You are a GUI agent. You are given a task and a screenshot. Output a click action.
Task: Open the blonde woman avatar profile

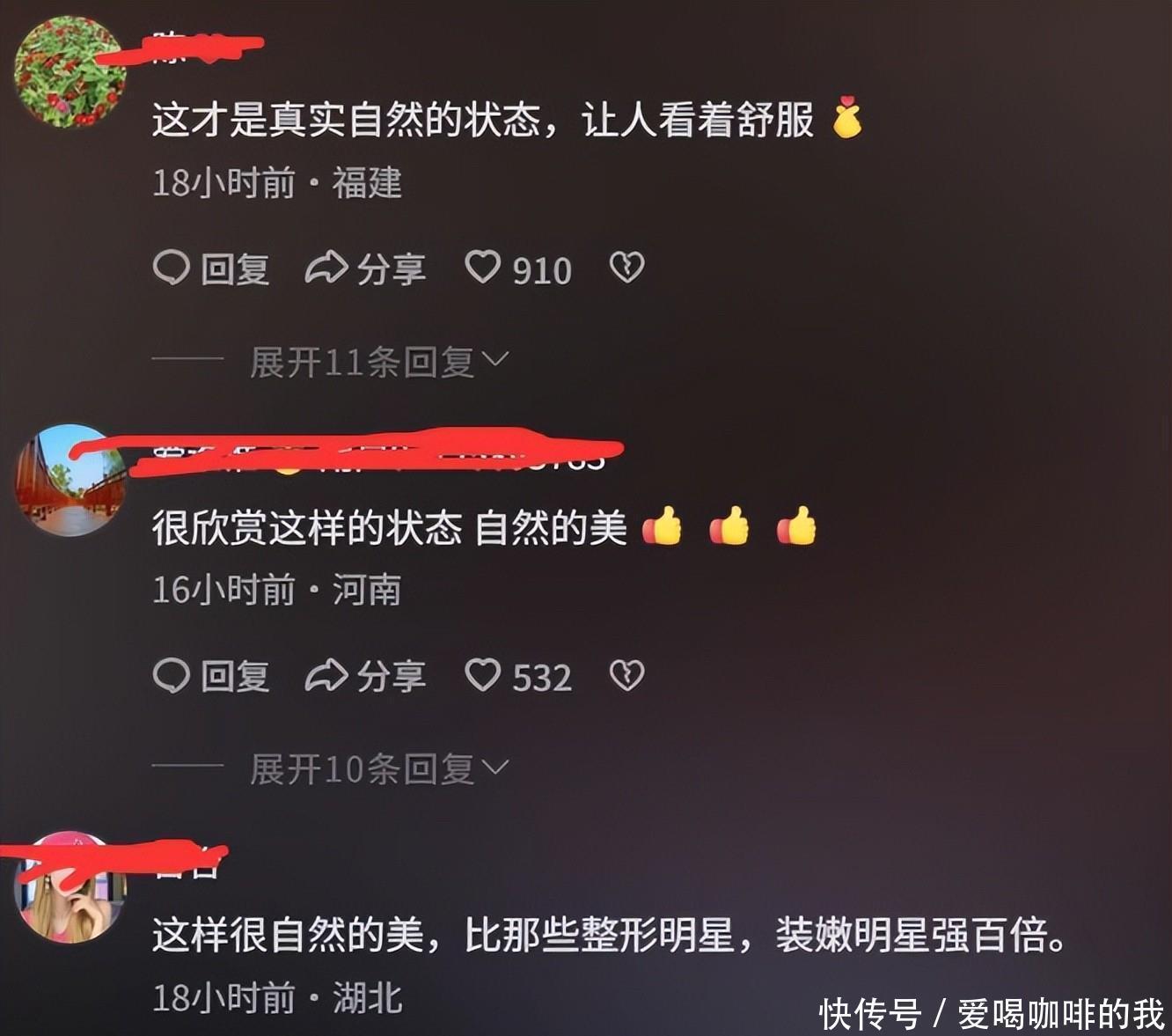[71, 887]
